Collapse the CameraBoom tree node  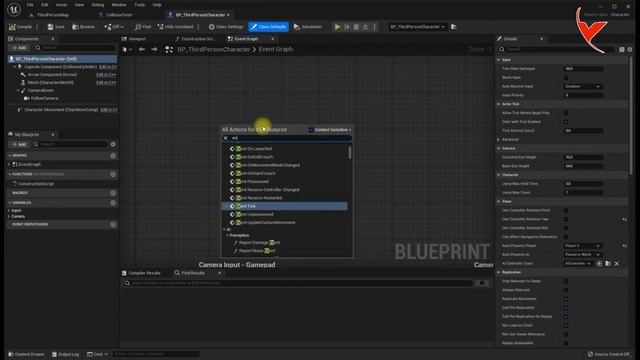(18, 91)
